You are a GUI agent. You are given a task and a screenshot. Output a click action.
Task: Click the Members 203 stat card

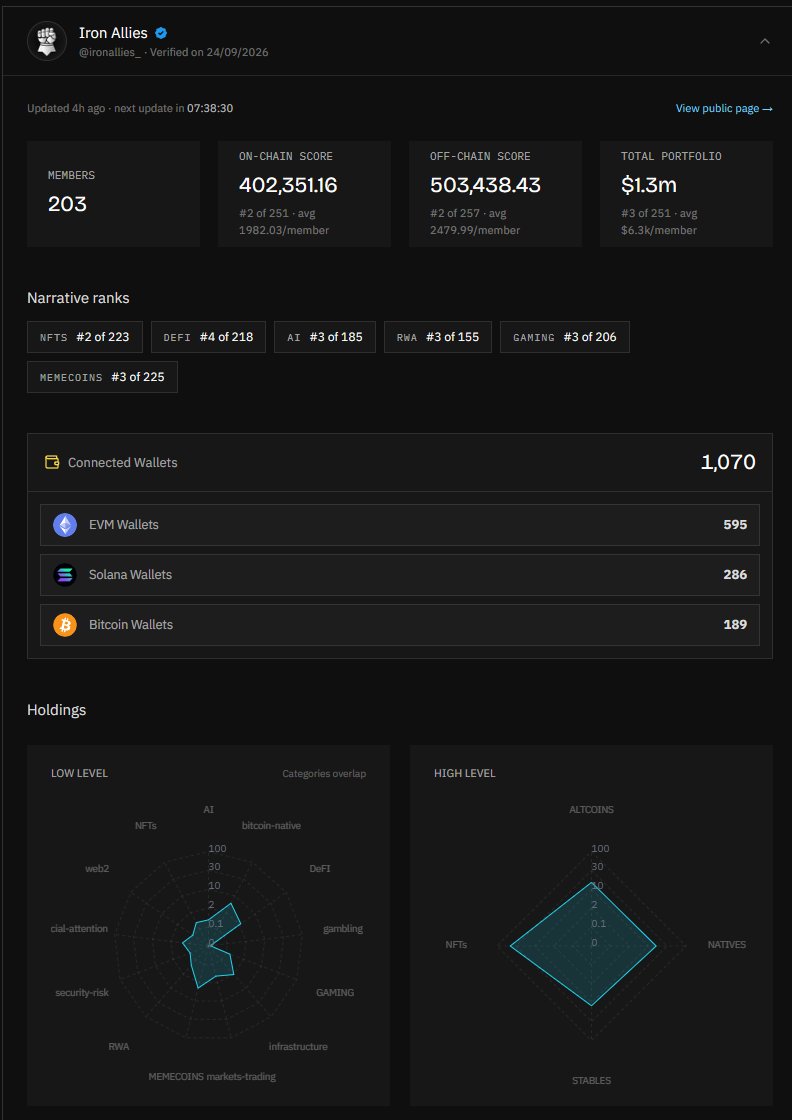114,194
